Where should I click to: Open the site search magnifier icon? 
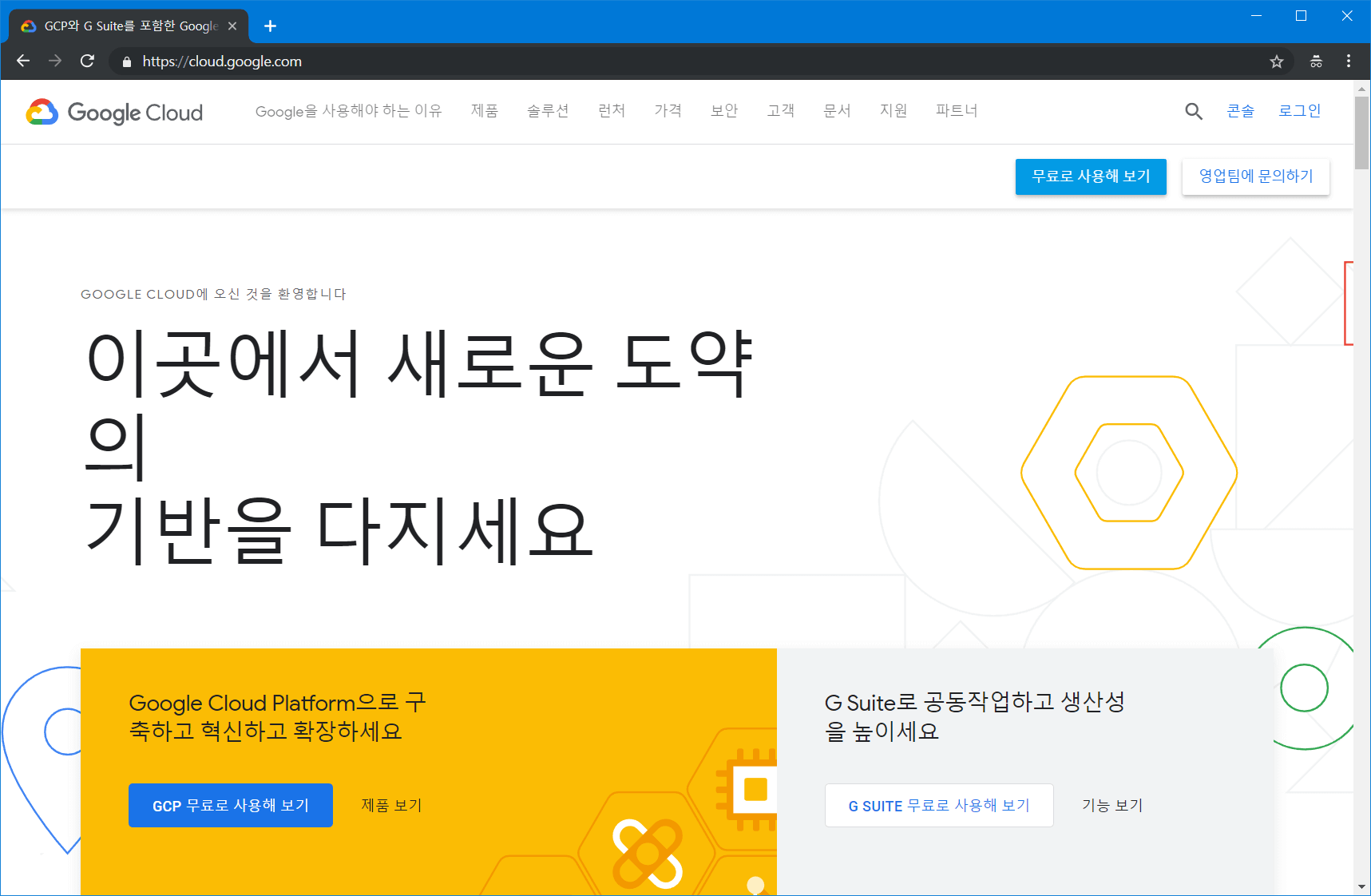1193,112
